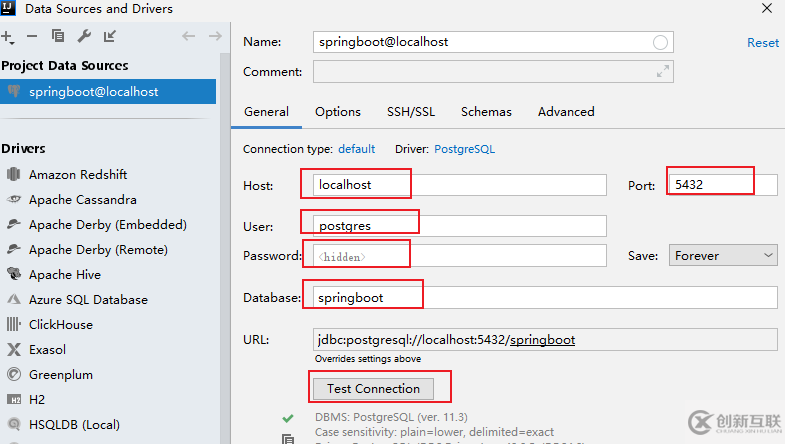
Task: Open driver settings wrench icon
Action: (x=84, y=36)
